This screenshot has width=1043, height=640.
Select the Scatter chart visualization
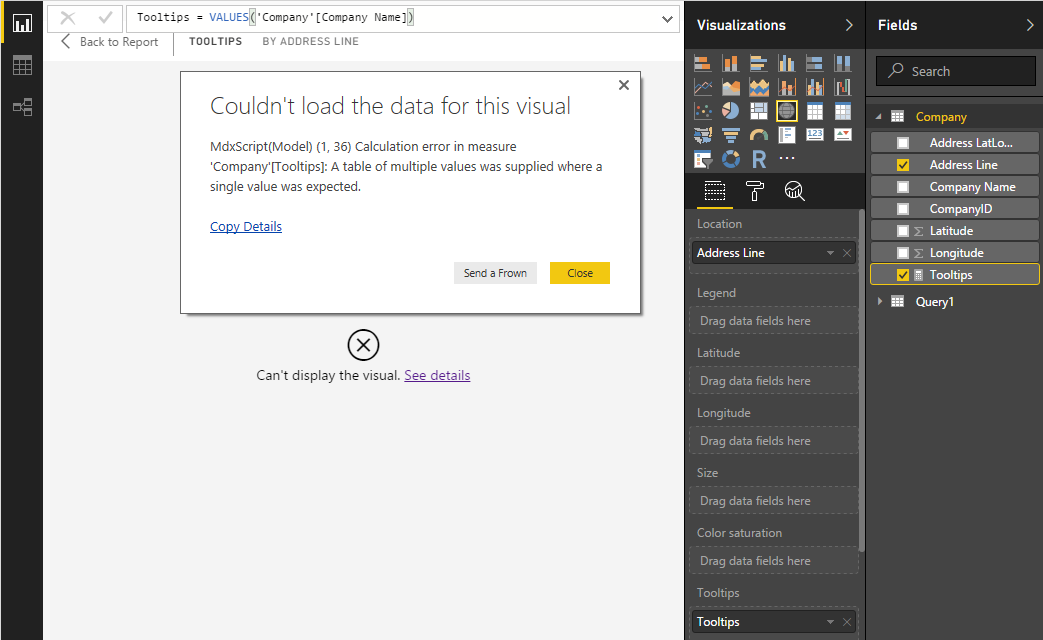[702, 111]
